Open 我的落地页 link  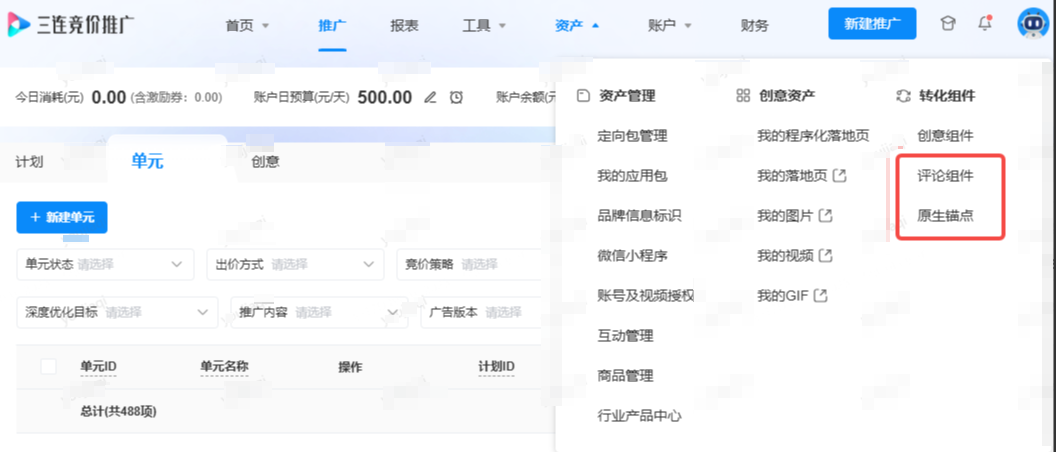[792, 176]
